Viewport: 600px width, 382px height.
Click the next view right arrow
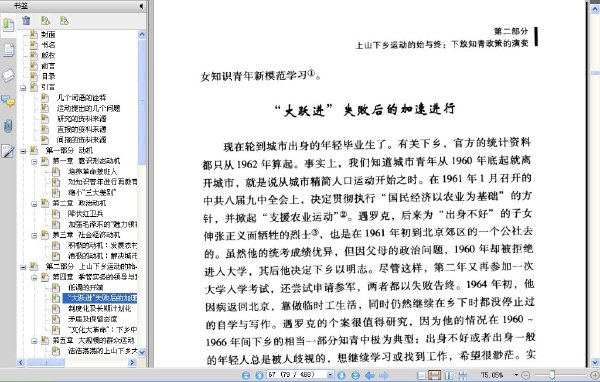(x=383, y=375)
